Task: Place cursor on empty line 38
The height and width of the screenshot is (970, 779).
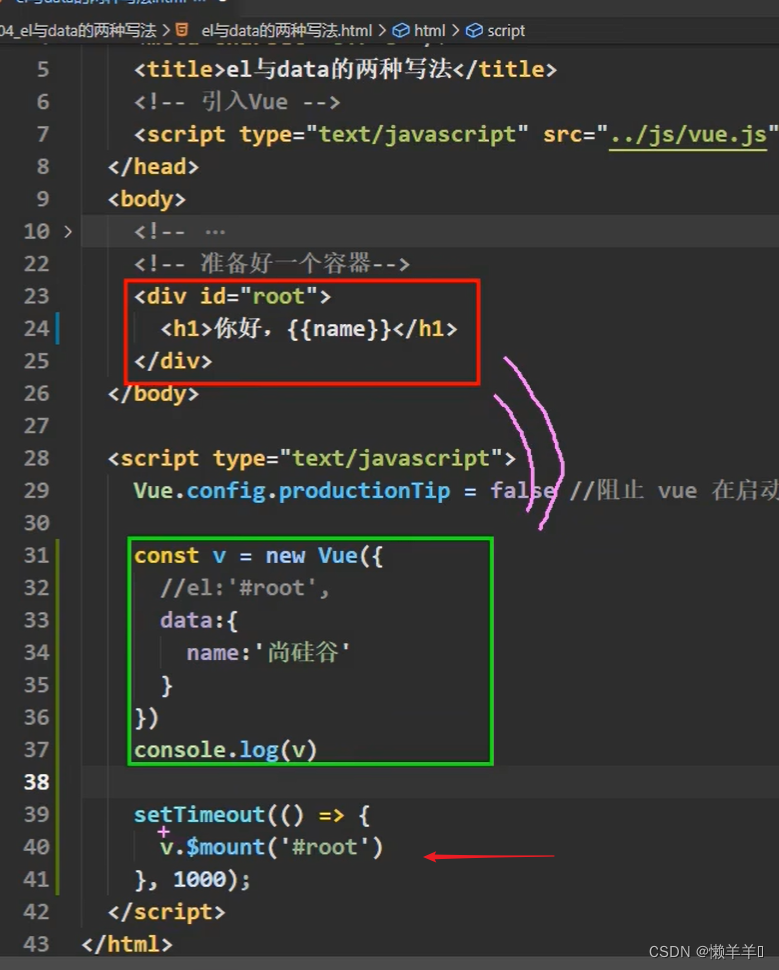Action: pos(429,782)
